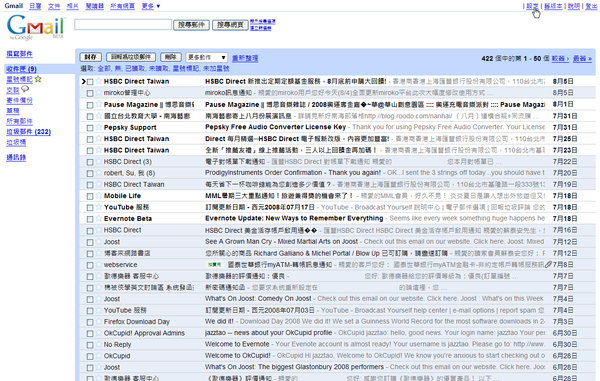Click the 重新整理 refresh link

(x=245, y=58)
